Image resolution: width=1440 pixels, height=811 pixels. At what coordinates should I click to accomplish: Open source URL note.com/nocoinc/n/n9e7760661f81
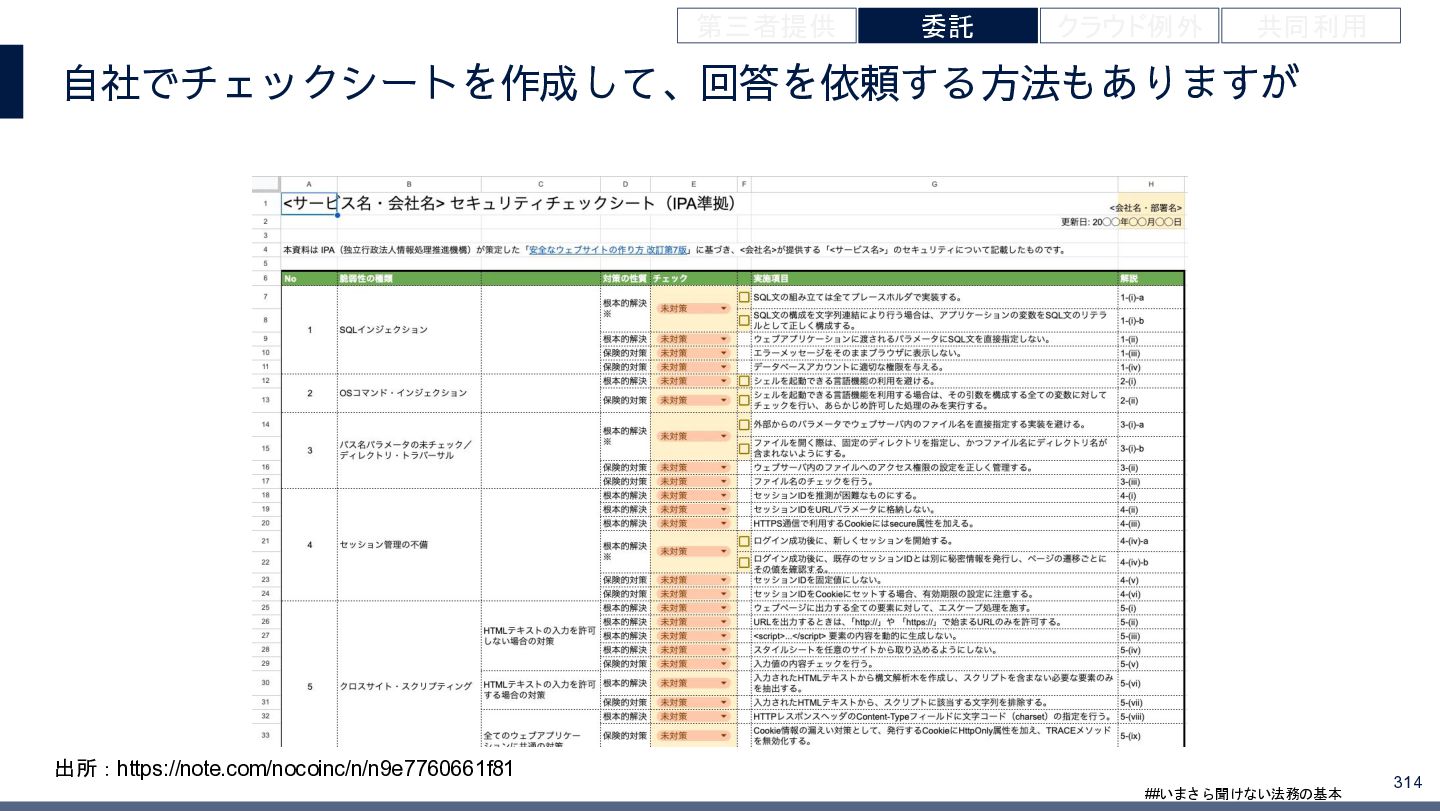(x=315, y=769)
